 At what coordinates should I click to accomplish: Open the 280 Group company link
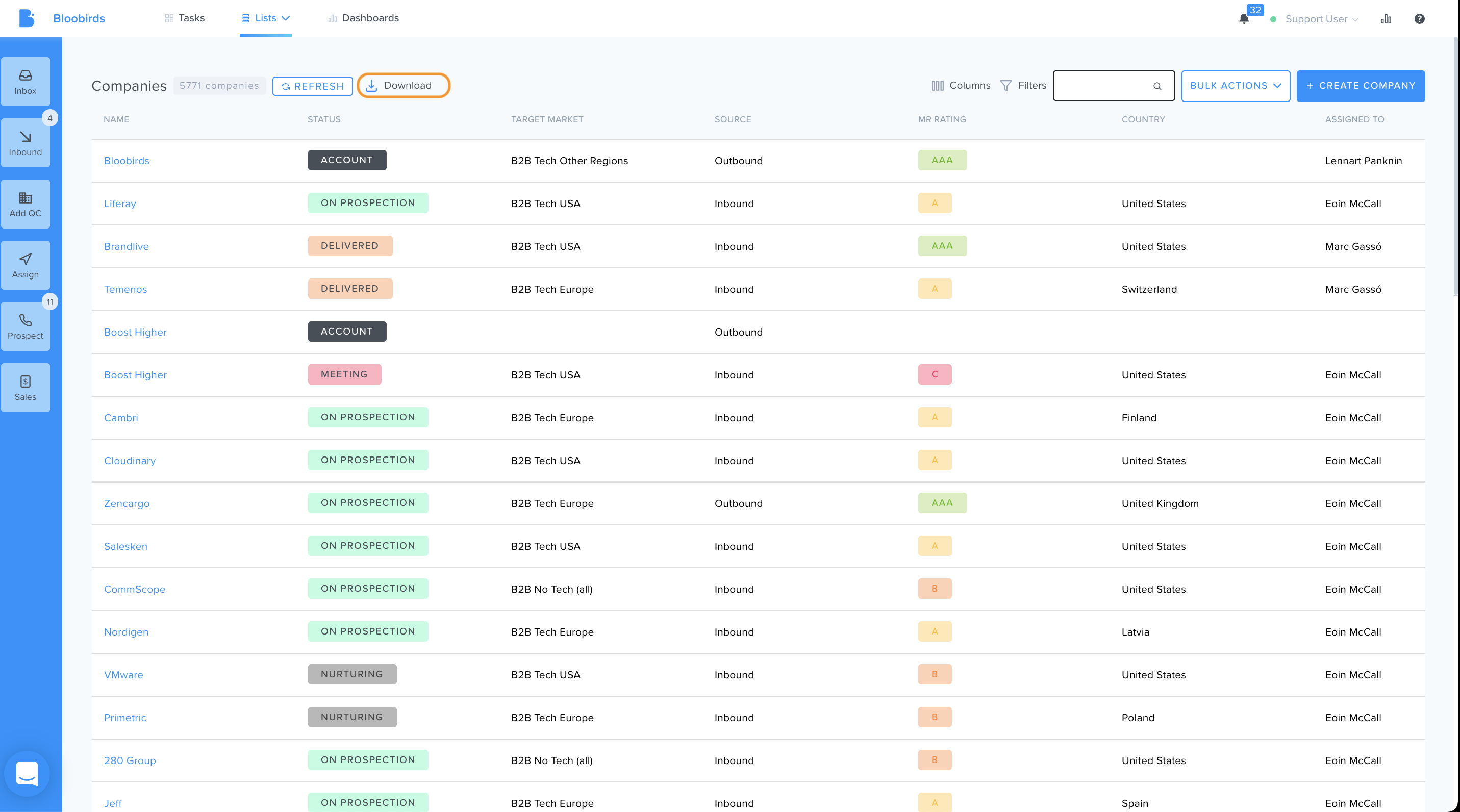(x=130, y=760)
